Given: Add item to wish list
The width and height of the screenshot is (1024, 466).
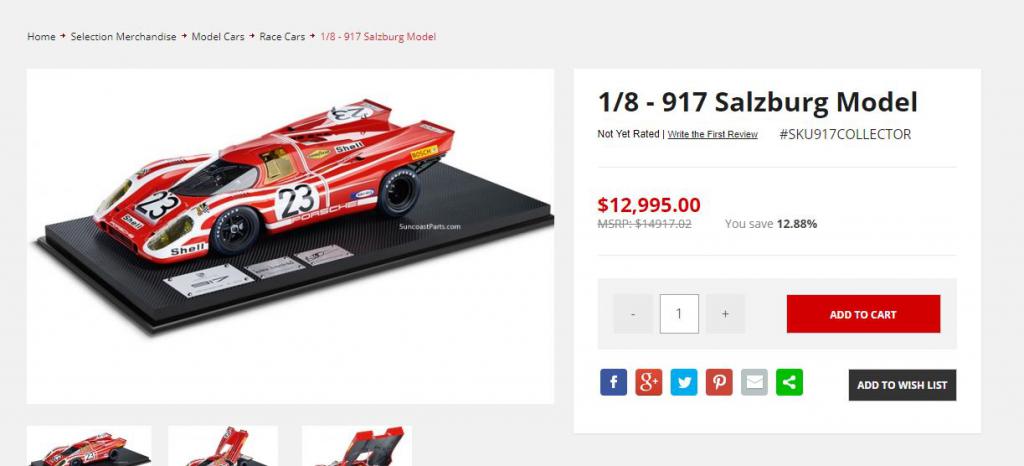Looking at the screenshot, I should tap(902, 385).
